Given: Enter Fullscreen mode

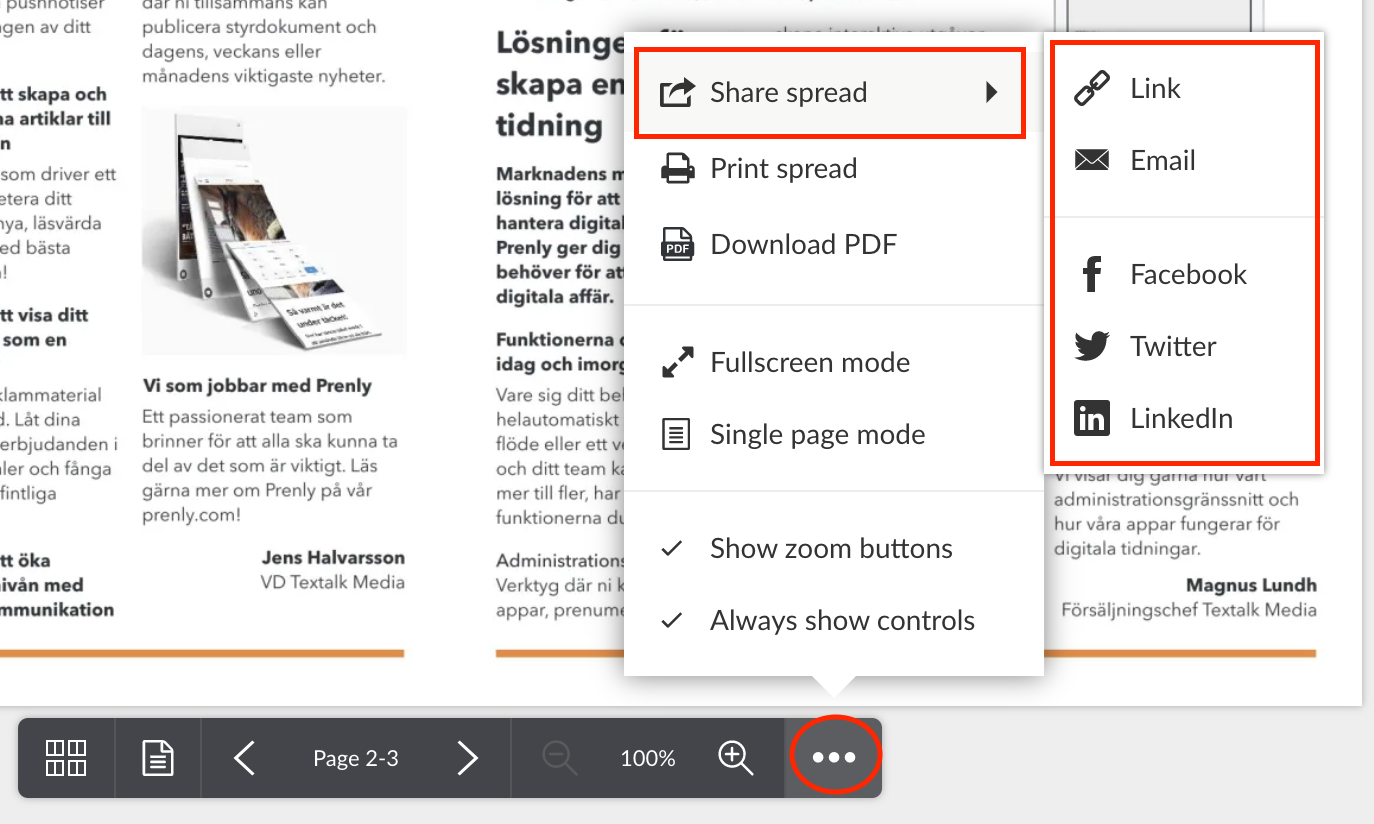Looking at the screenshot, I should (809, 363).
